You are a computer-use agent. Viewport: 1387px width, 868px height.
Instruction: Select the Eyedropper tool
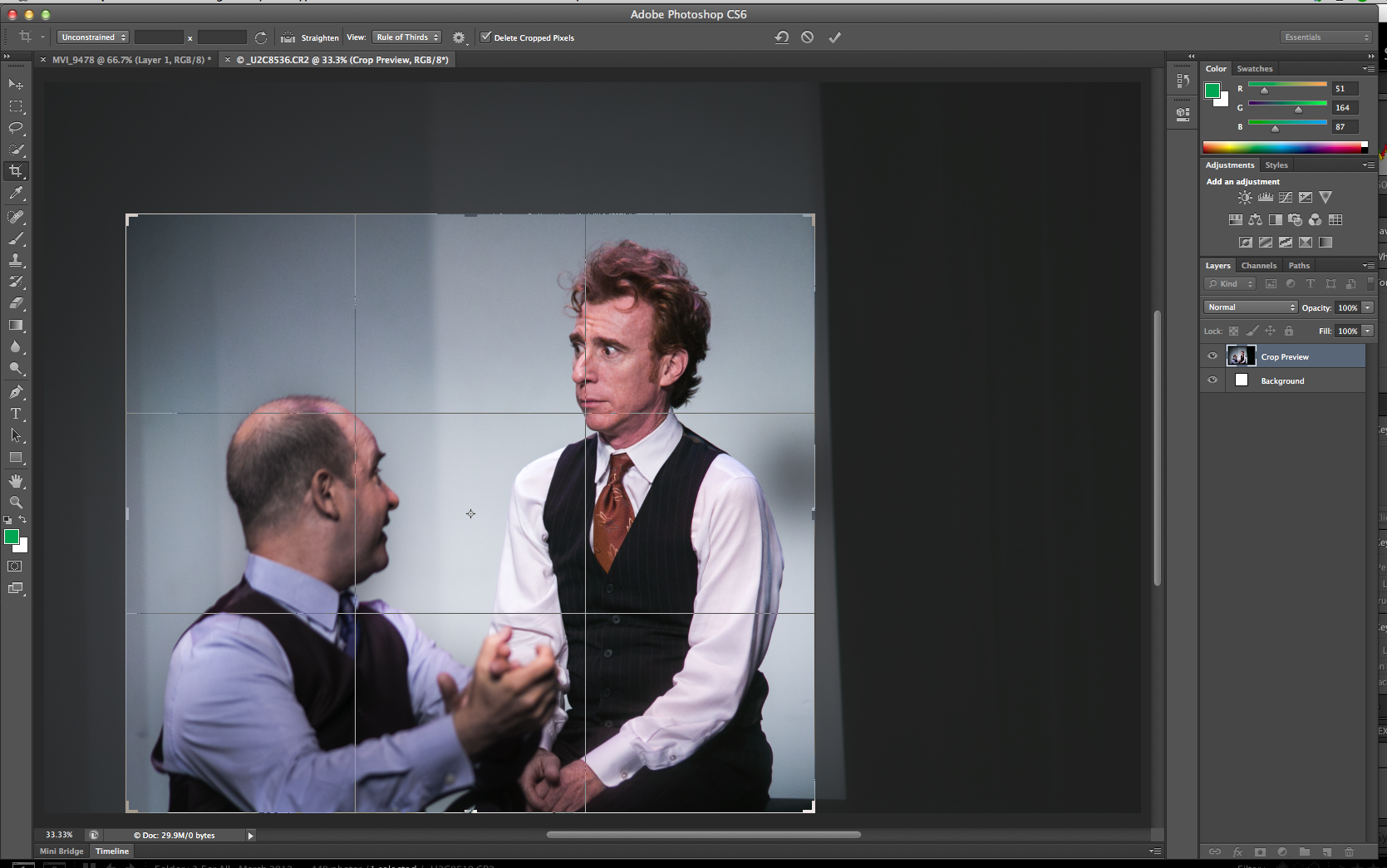(x=16, y=193)
